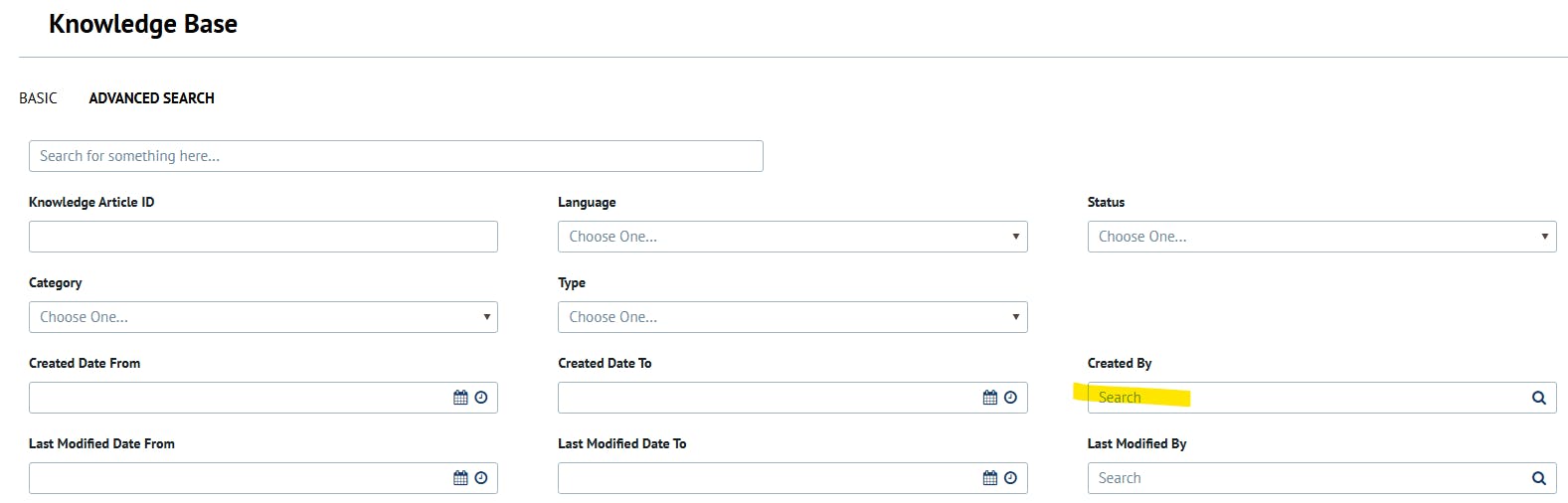Open calendar for Created Date From
Screen dimensions: 1568x503
[x=460, y=398]
